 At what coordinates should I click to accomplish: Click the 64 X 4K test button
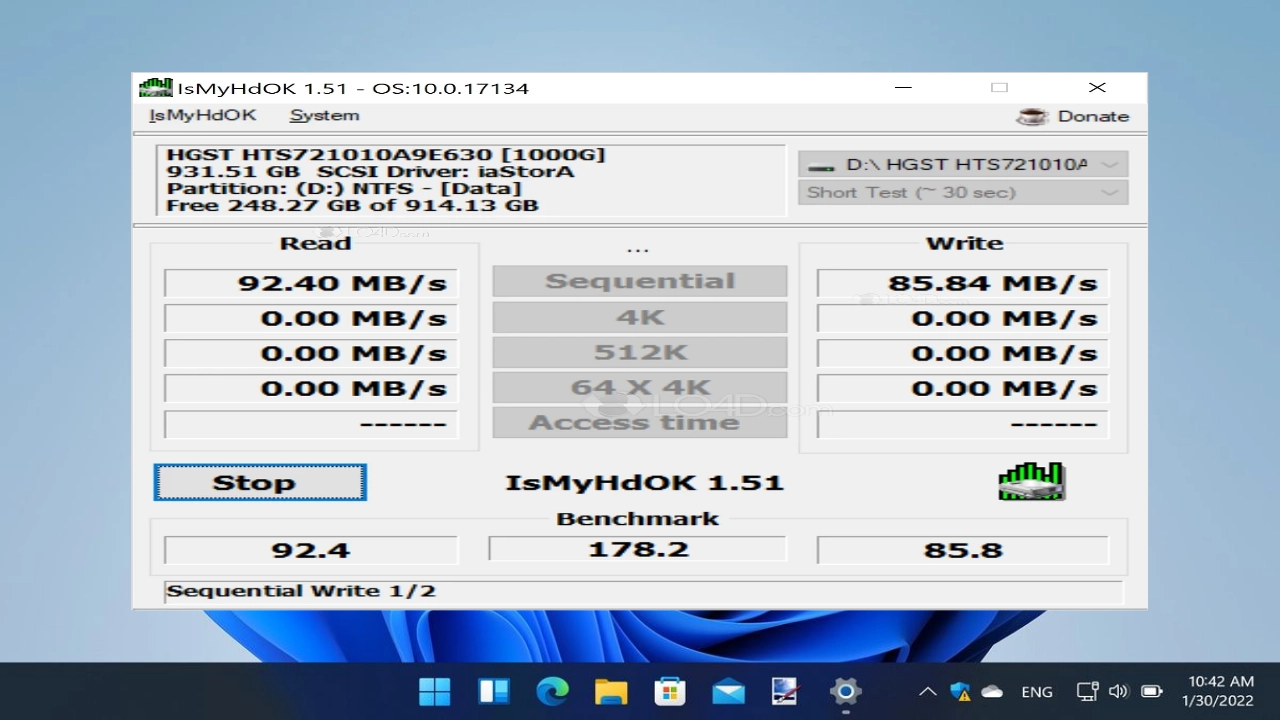(x=640, y=387)
